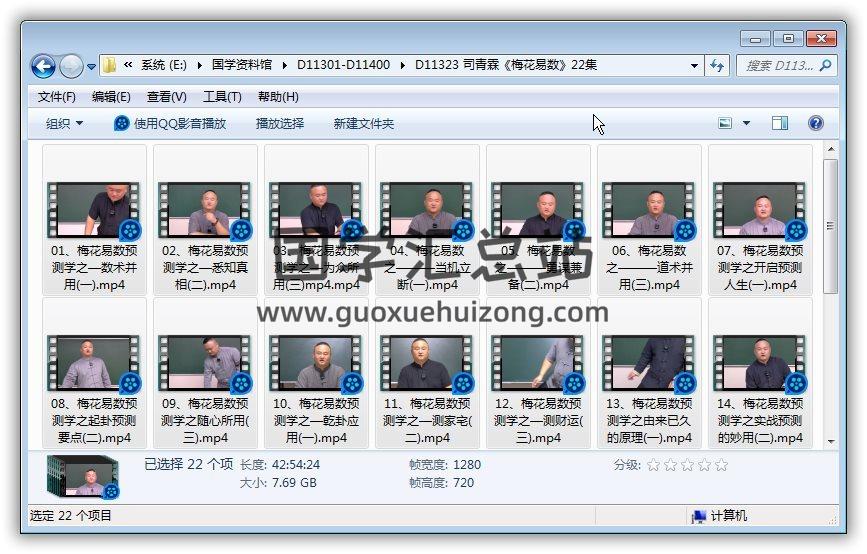
Task: Open the 文件(F) menu
Action: tap(57, 97)
